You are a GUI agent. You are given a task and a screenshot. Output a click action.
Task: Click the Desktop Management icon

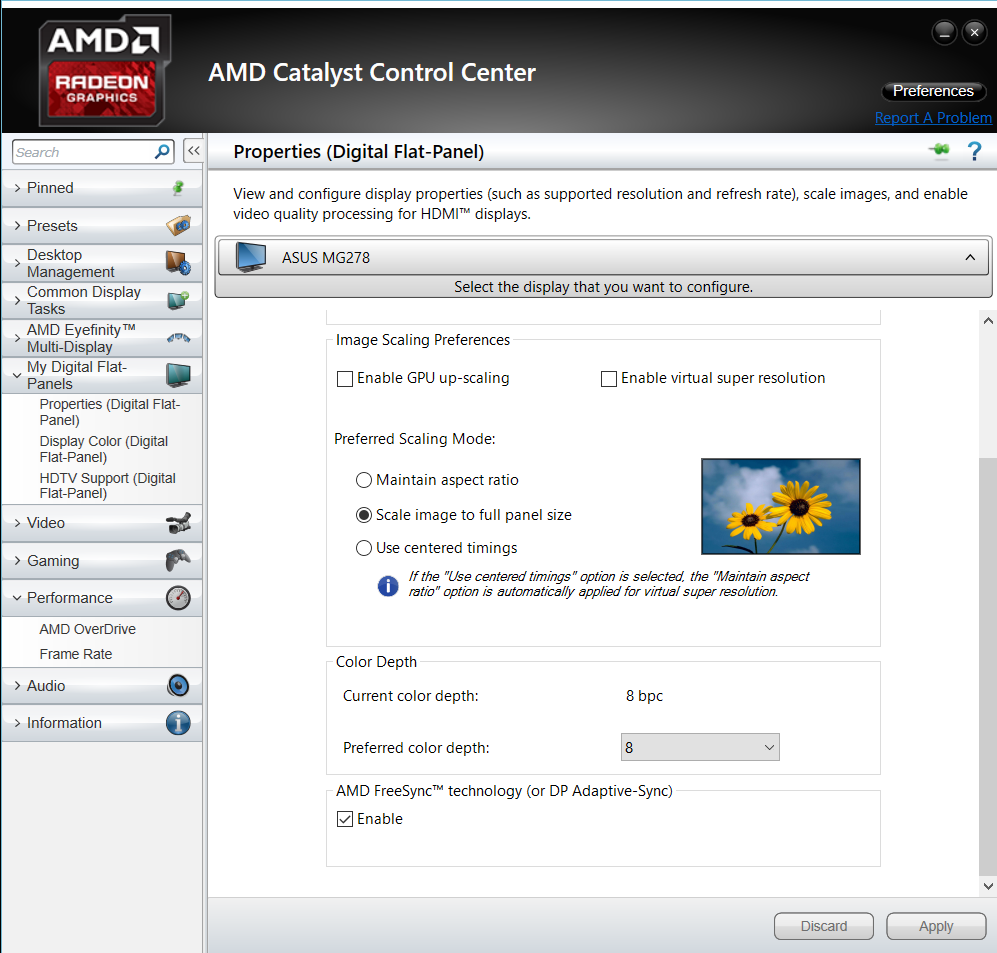pyautogui.click(x=178, y=263)
